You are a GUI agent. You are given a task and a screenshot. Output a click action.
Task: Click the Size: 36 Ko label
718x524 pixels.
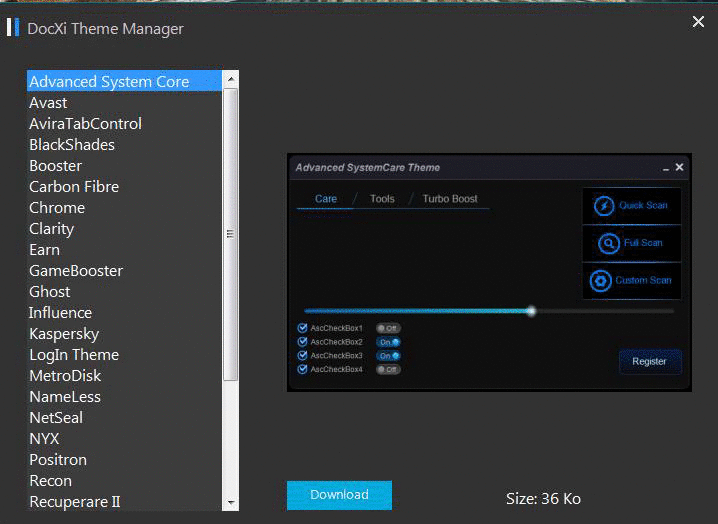(544, 499)
